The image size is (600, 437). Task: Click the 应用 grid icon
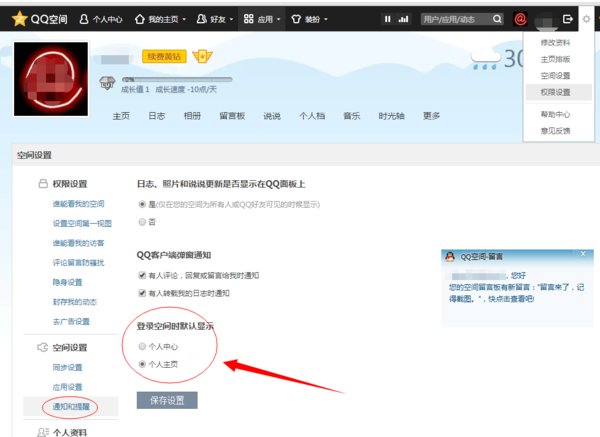(x=249, y=19)
